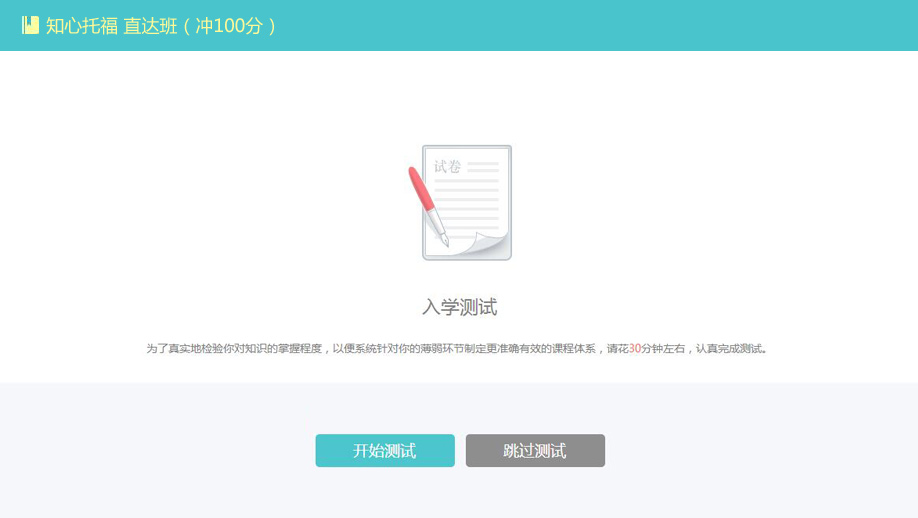This screenshot has height=518, width=918.
Task: Click the curled page corner of the paper
Action: 490,245
